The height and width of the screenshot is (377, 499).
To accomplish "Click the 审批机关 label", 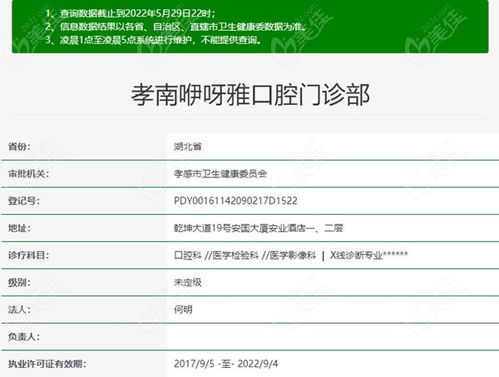I will (x=28, y=174).
